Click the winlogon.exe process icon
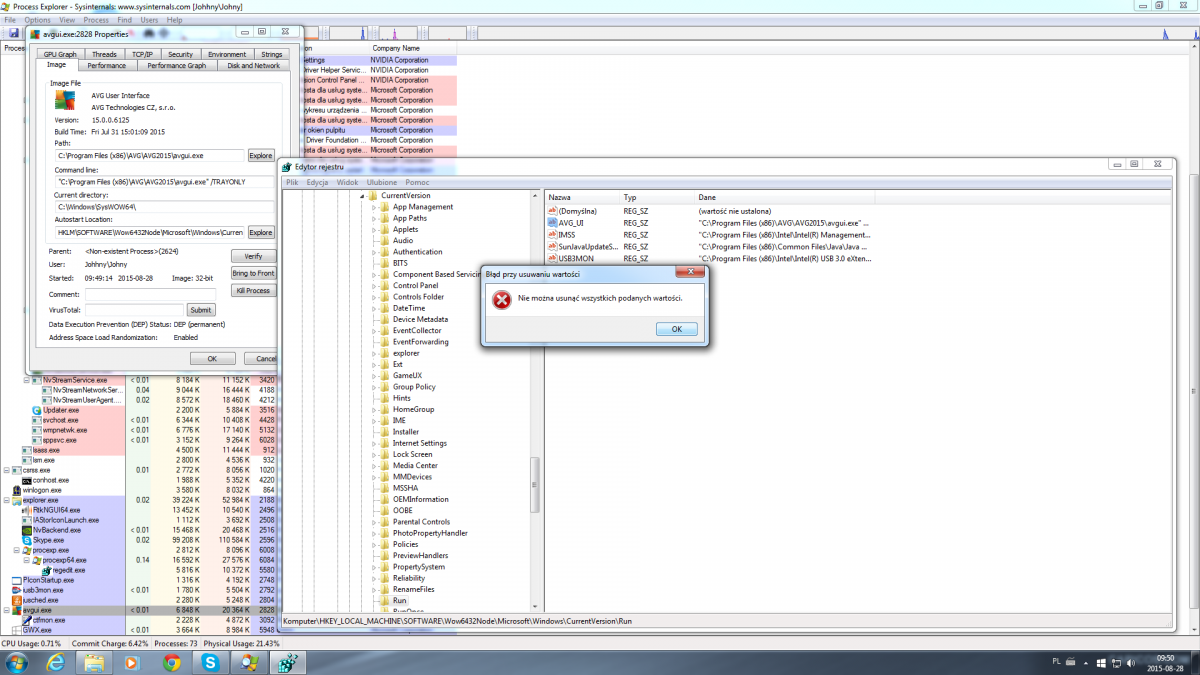The height and width of the screenshot is (675, 1200). point(17,490)
